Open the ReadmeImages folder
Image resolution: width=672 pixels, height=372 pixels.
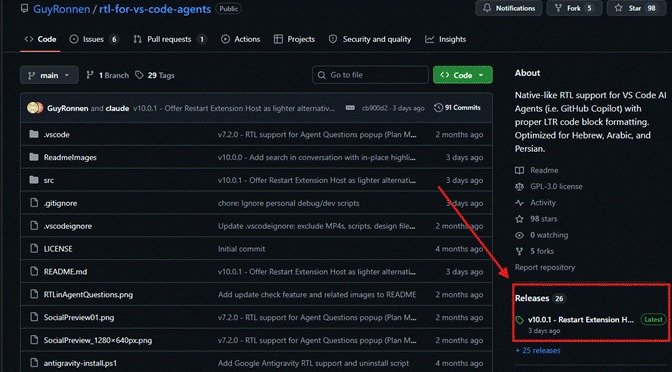(70, 157)
